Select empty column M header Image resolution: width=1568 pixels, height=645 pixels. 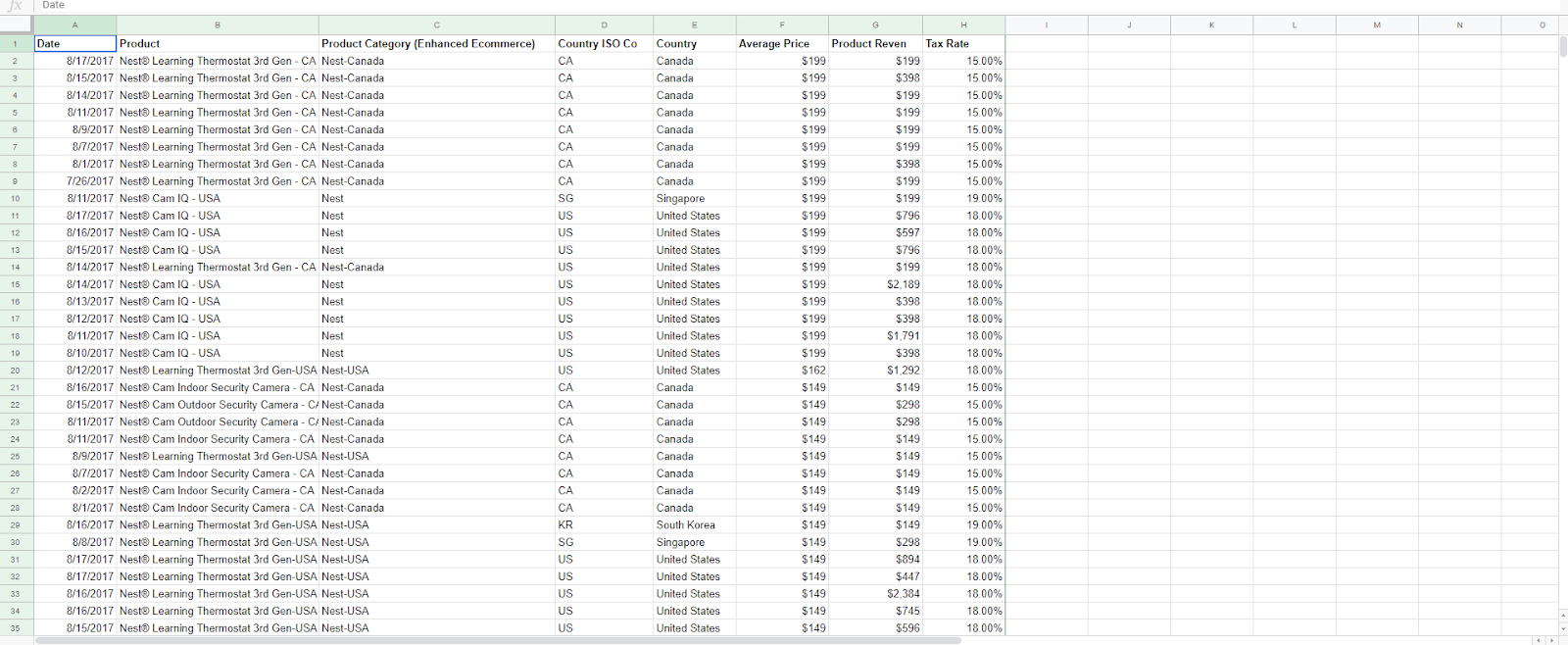1377,25
